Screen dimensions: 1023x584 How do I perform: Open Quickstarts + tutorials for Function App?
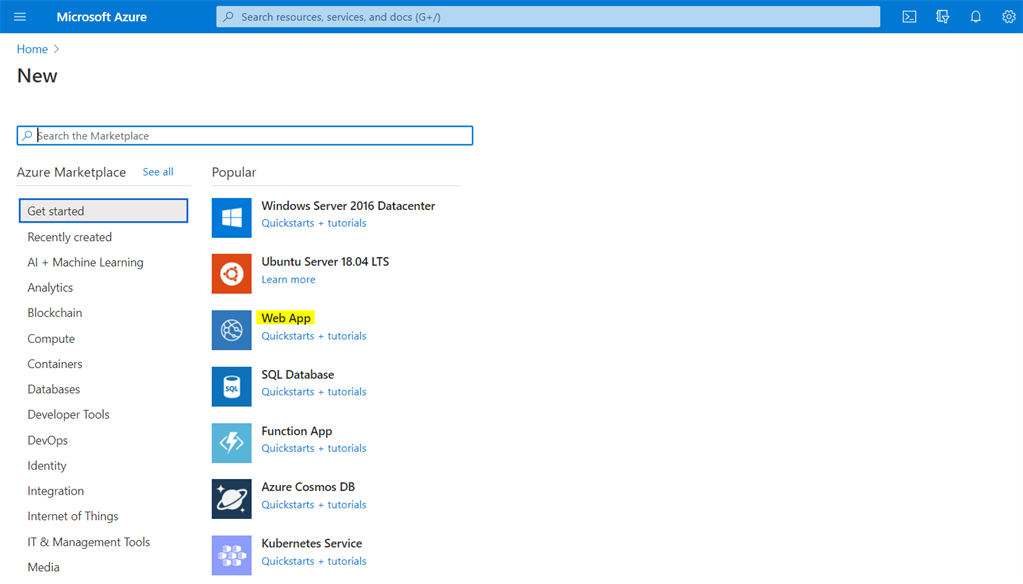314,448
